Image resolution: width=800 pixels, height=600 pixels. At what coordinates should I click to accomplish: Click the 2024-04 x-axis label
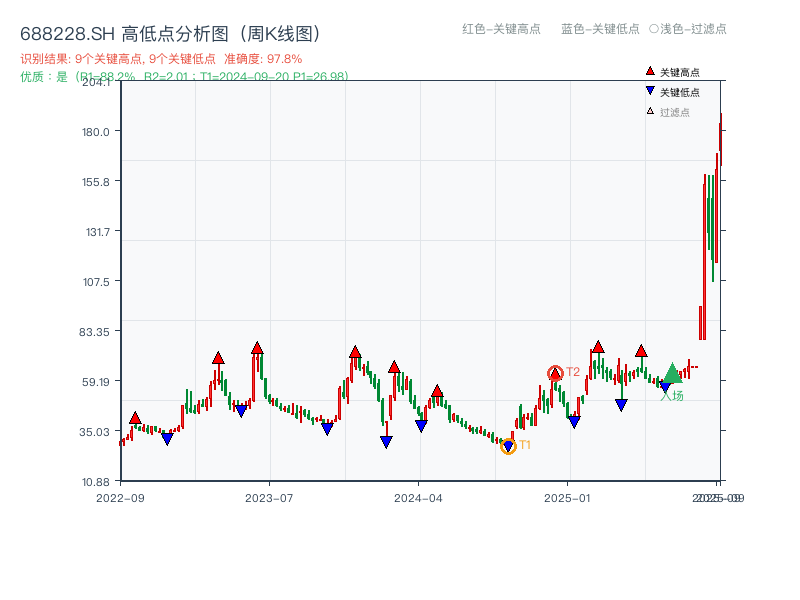(418, 498)
